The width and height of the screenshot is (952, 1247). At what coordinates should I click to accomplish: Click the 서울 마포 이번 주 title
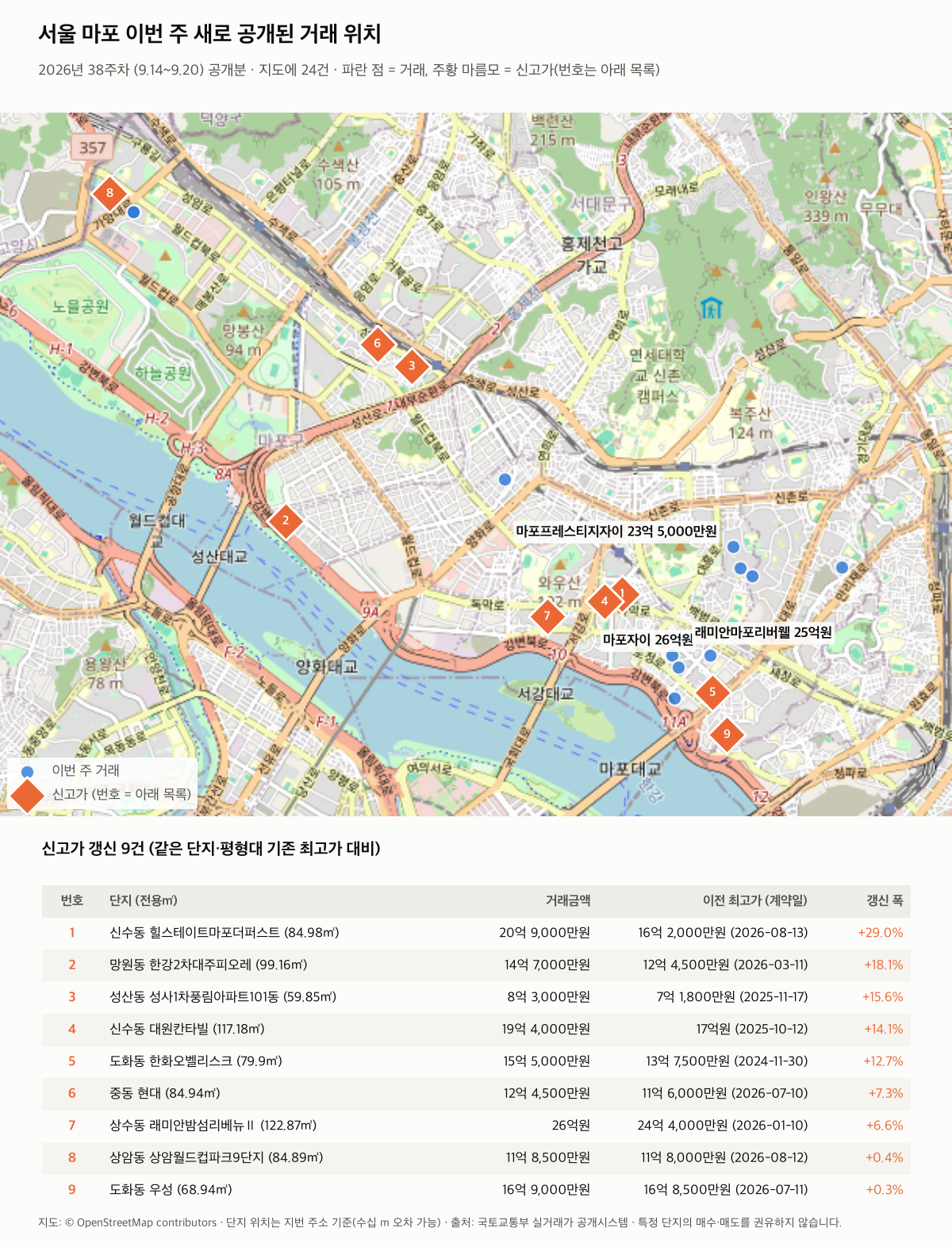point(210,33)
